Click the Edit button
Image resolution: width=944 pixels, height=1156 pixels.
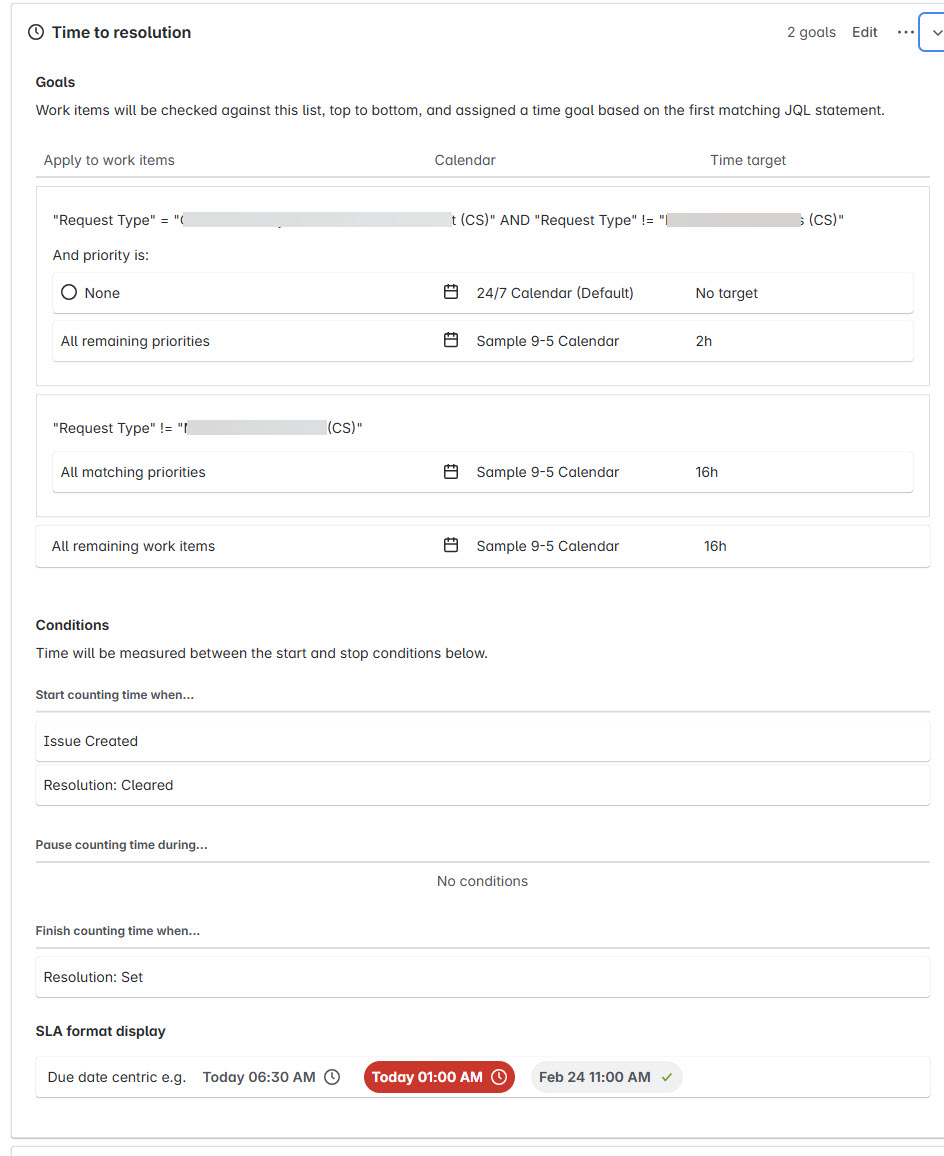(x=864, y=32)
